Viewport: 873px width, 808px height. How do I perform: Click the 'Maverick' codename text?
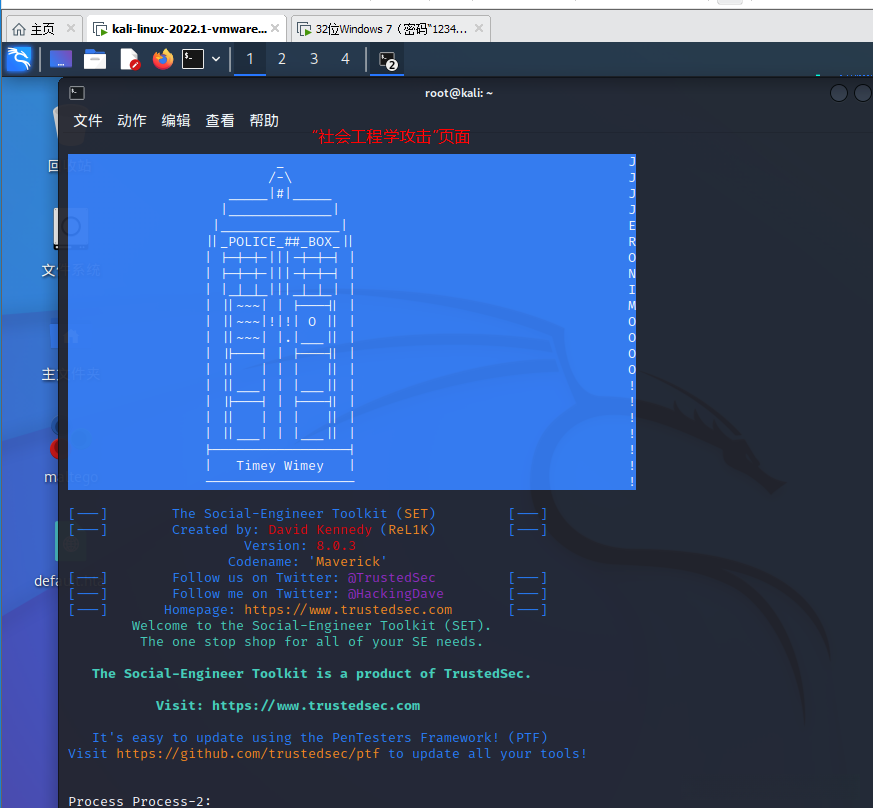click(348, 561)
